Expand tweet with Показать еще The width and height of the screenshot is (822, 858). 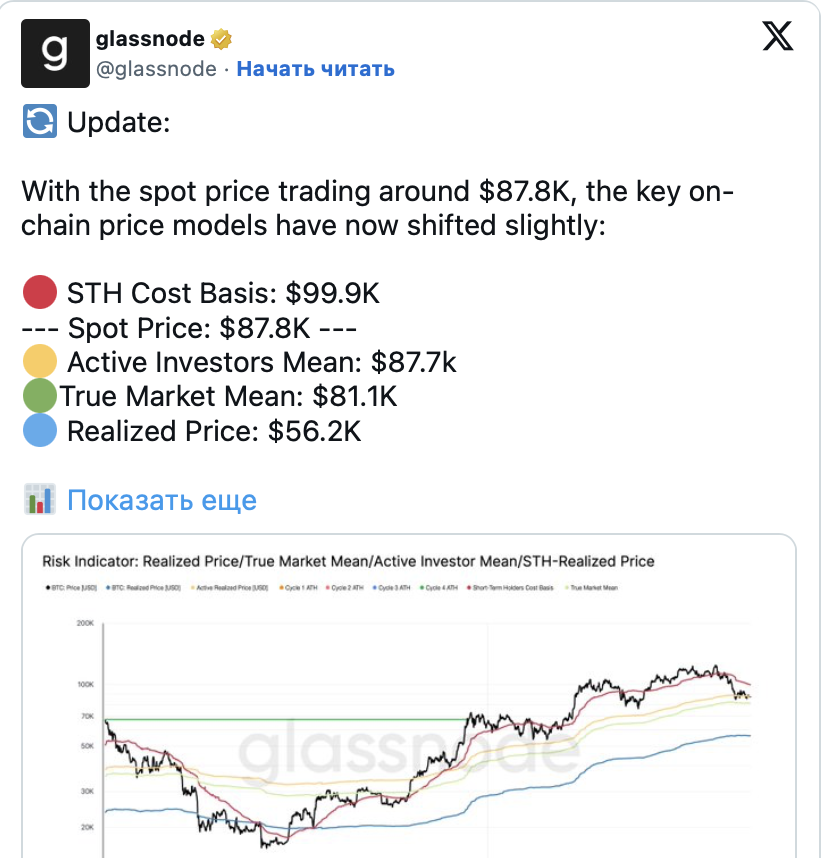tap(161, 500)
